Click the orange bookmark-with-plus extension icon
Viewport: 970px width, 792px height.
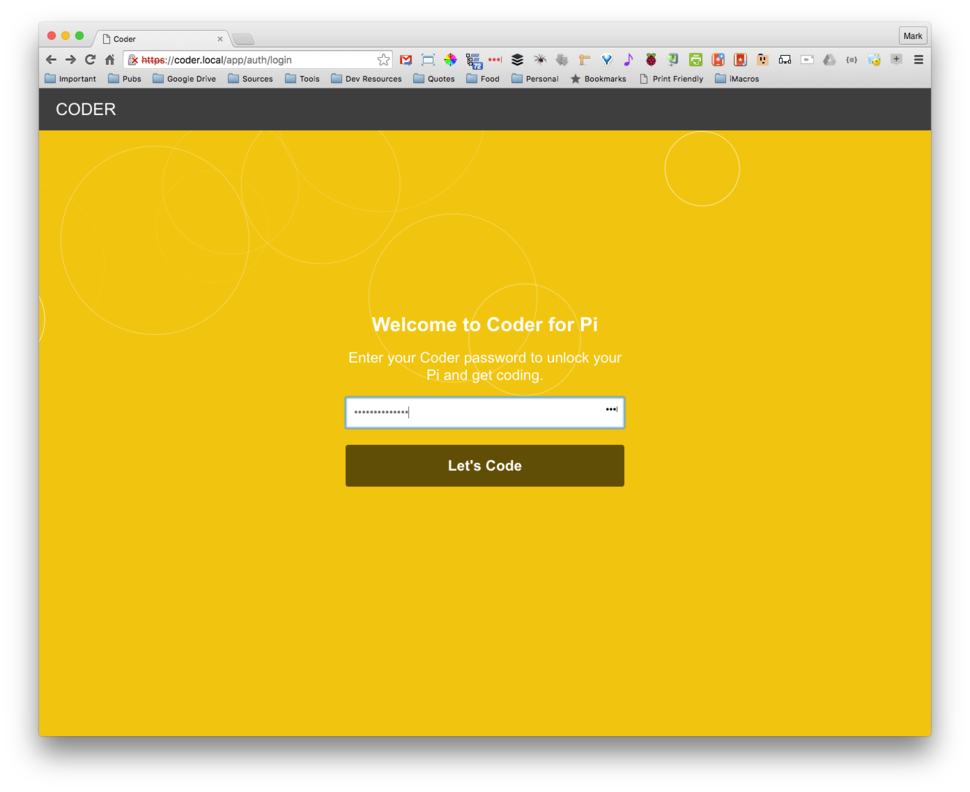tap(718, 60)
